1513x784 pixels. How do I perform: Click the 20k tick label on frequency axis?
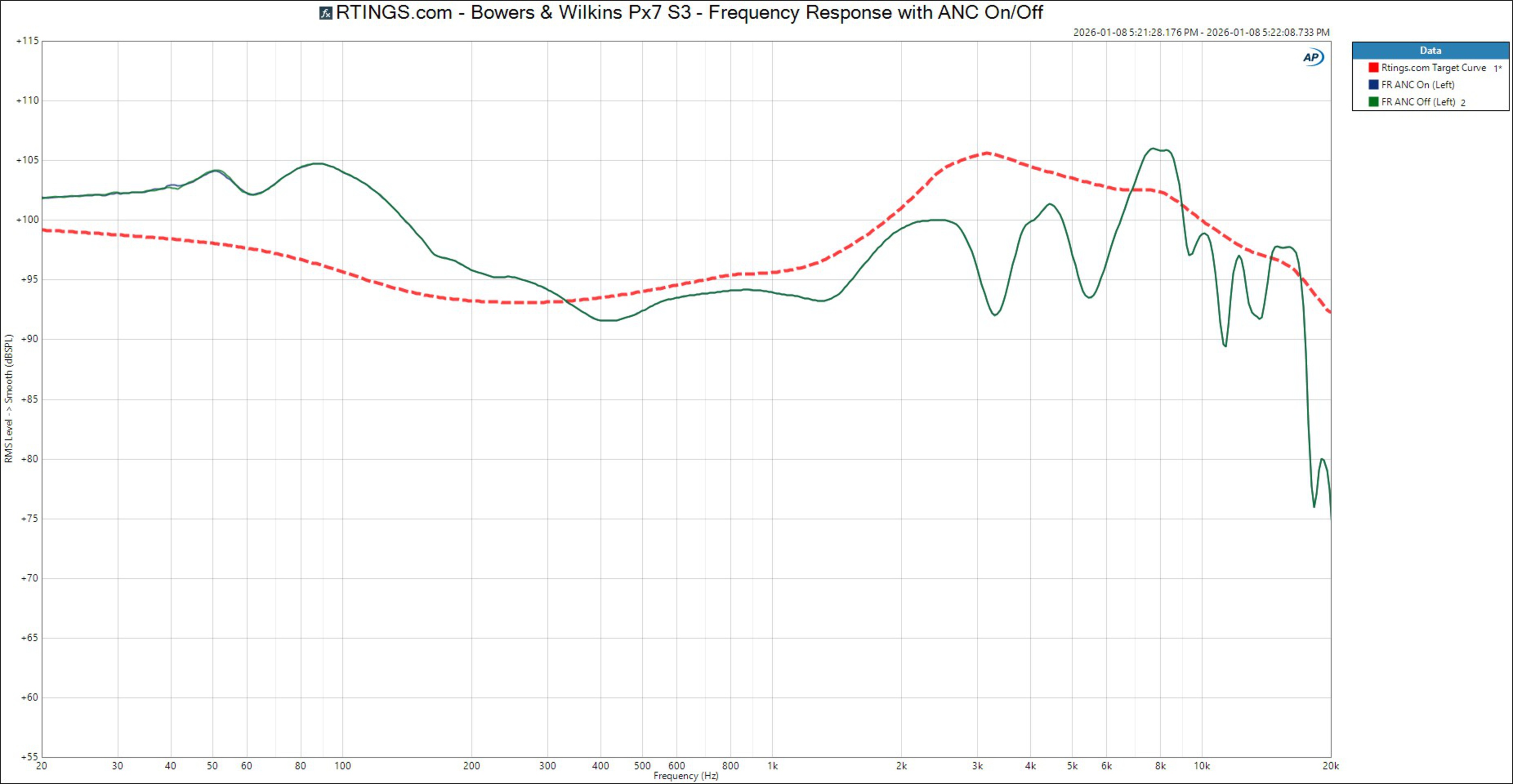[1330, 766]
